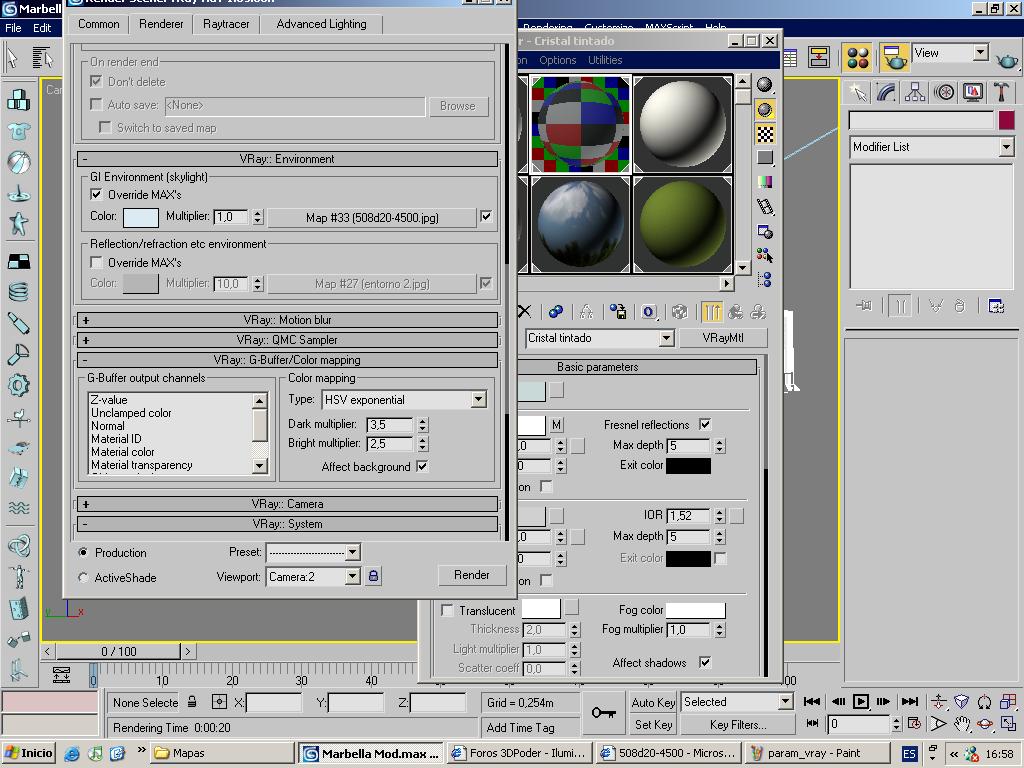Image resolution: width=1024 pixels, height=768 pixels.
Task: Open the Edit menu
Action: coord(42,28)
